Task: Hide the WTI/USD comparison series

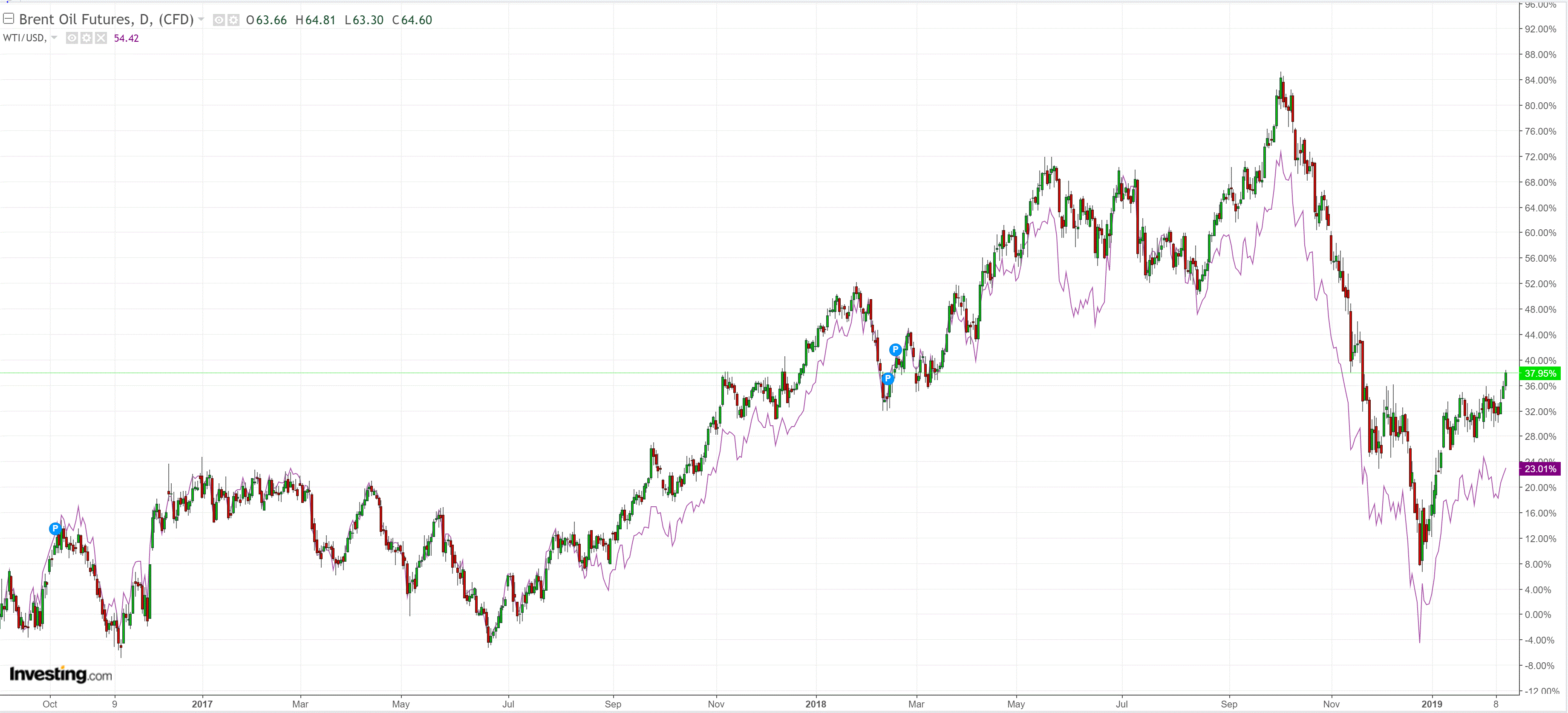Action: 72,38
